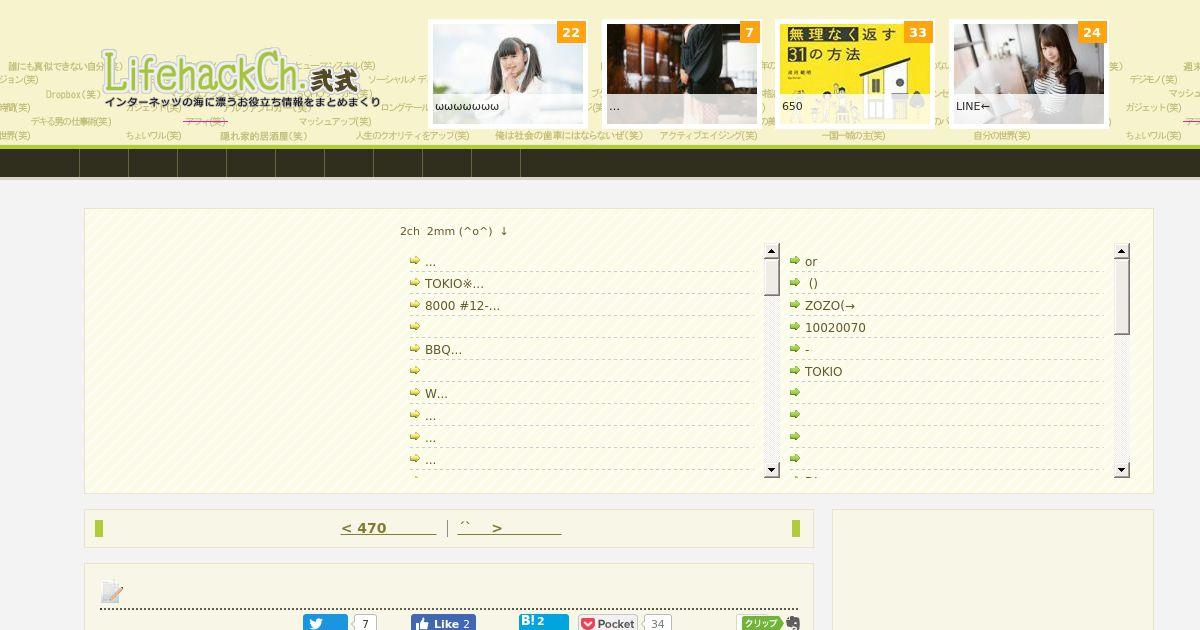Screen dimensions: 1200x630
Task: Click the left list's scroll-up arrow
Action: pyautogui.click(x=771, y=251)
